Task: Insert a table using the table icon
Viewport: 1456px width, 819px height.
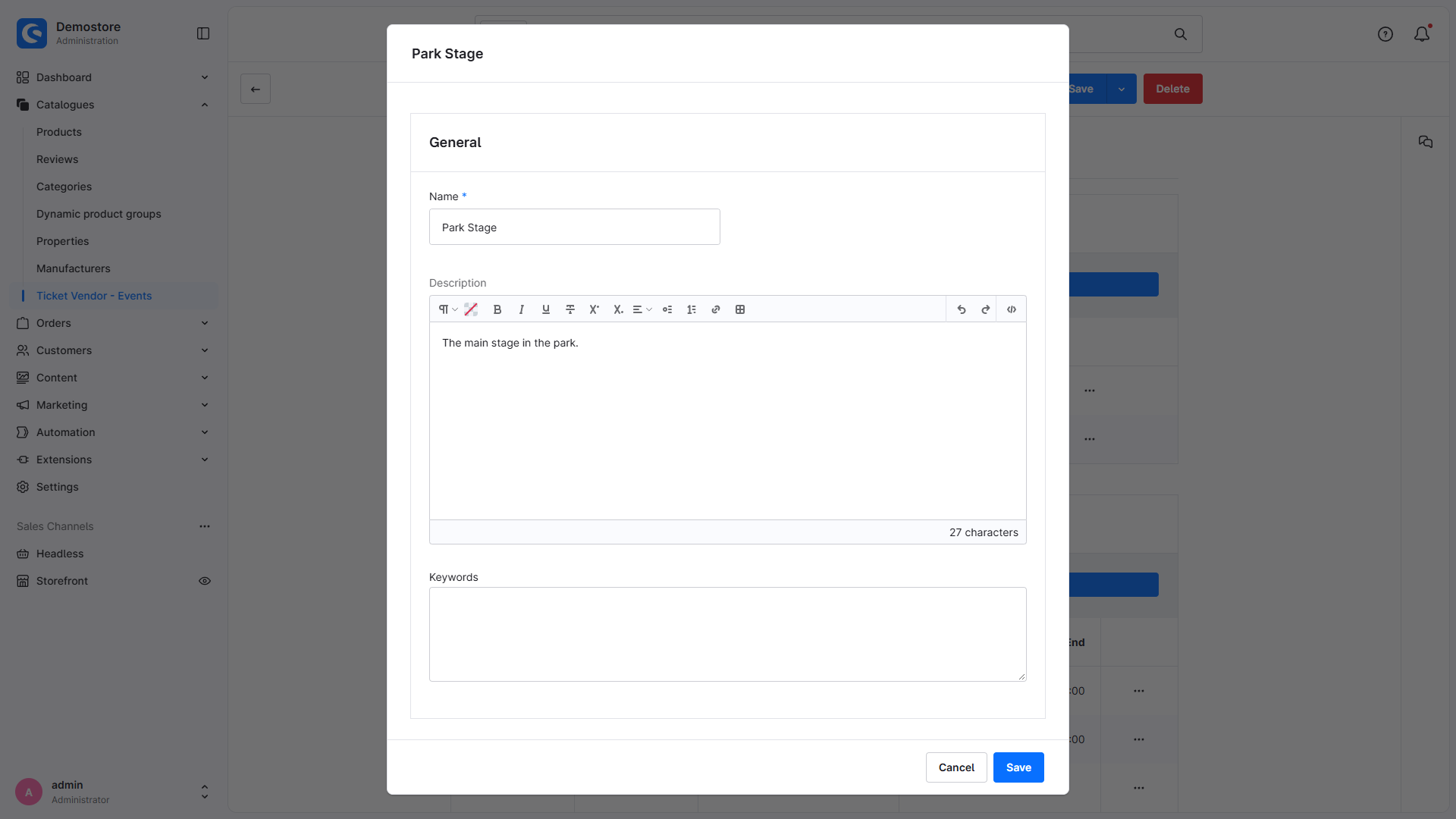Action: (x=740, y=309)
